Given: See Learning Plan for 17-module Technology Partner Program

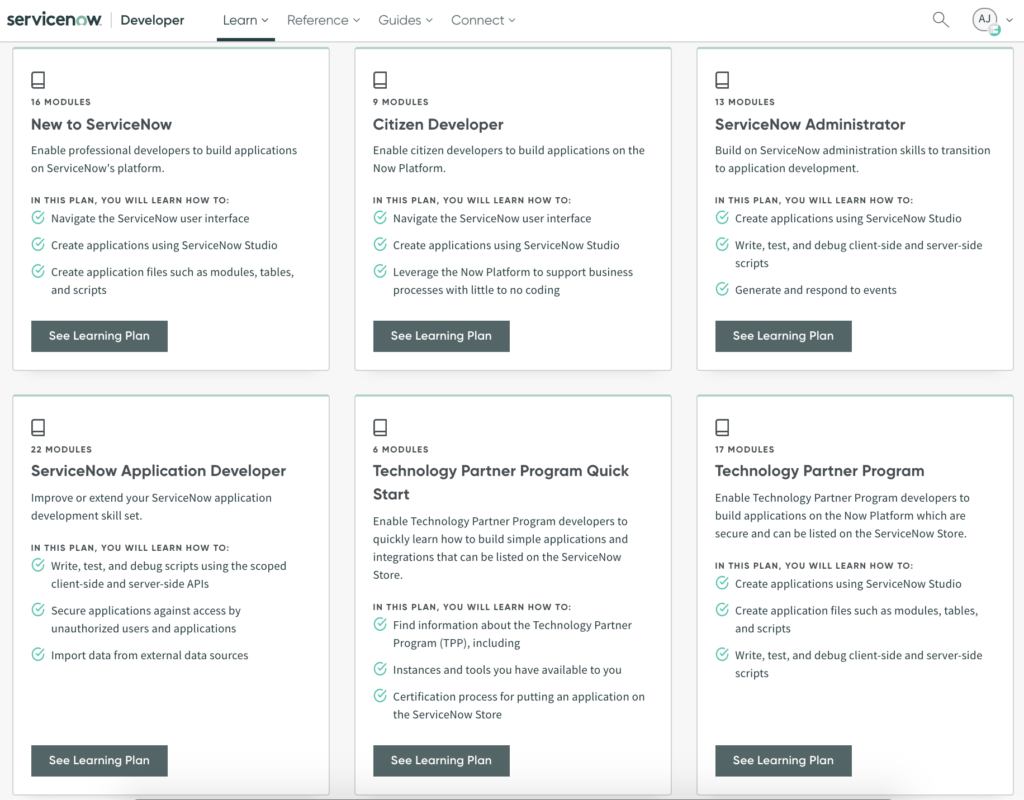Looking at the screenshot, I should [783, 760].
